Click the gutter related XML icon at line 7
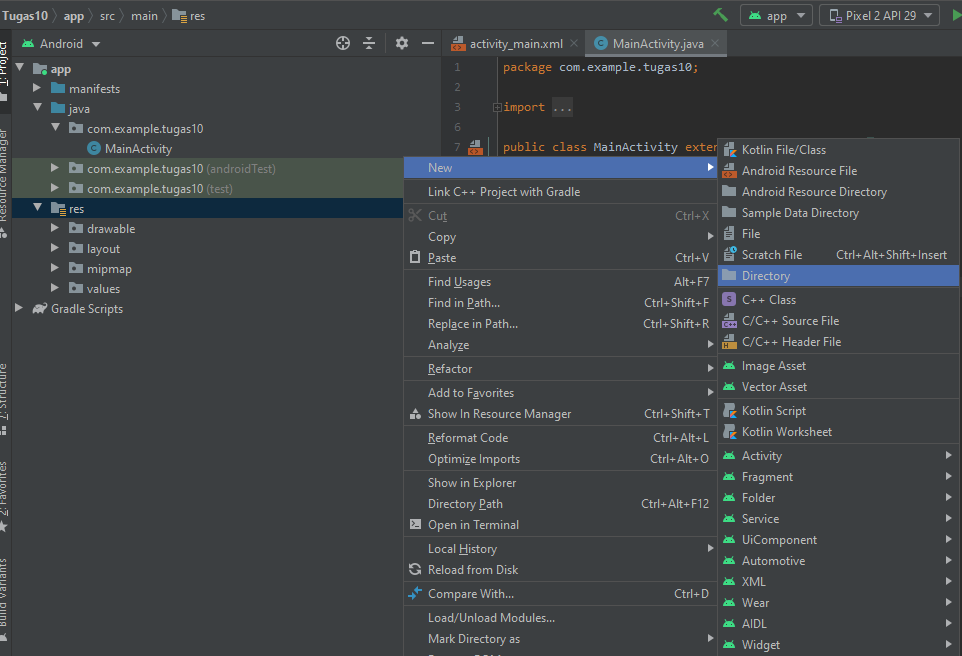Viewport: 962px width, 656px height. pos(475,147)
